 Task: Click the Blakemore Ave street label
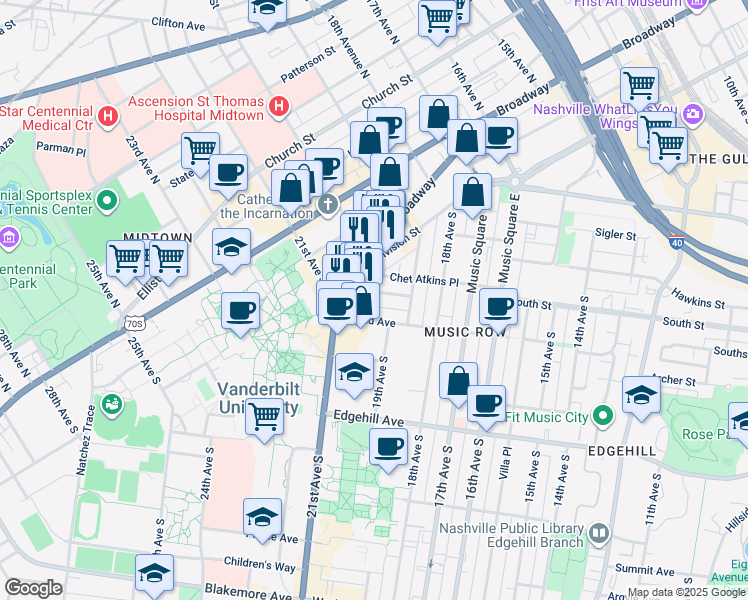(x=248, y=592)
